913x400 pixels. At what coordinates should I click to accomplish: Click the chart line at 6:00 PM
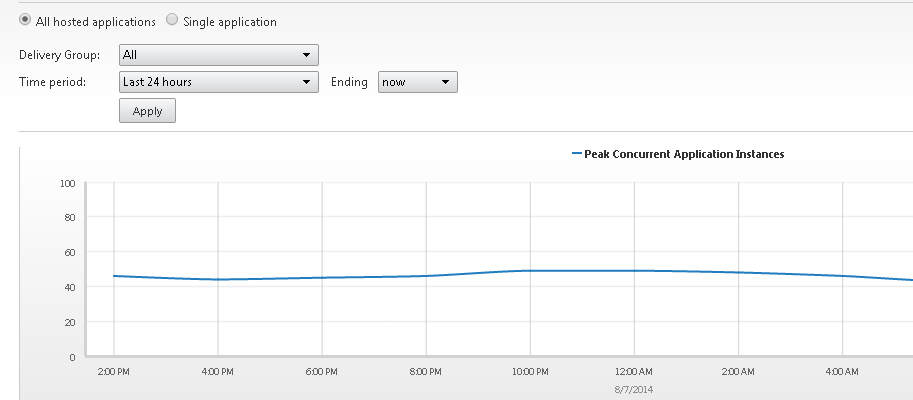[x=322, y=277]
